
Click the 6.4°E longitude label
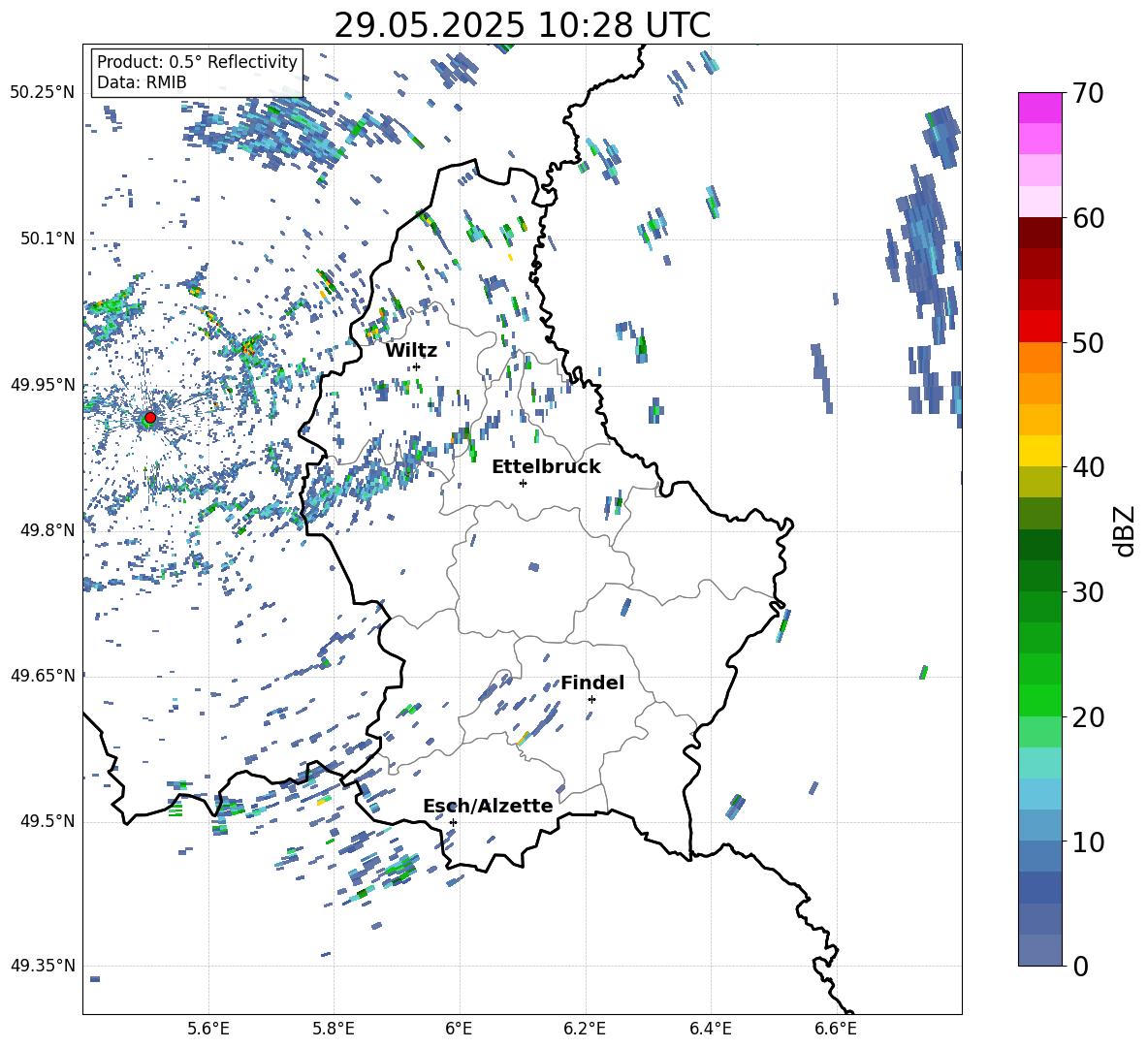point(710,1029)
